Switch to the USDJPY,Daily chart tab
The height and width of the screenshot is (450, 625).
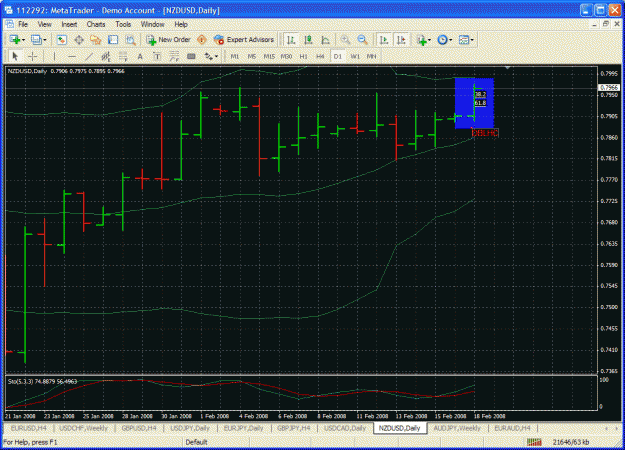[x=190, y=428]
